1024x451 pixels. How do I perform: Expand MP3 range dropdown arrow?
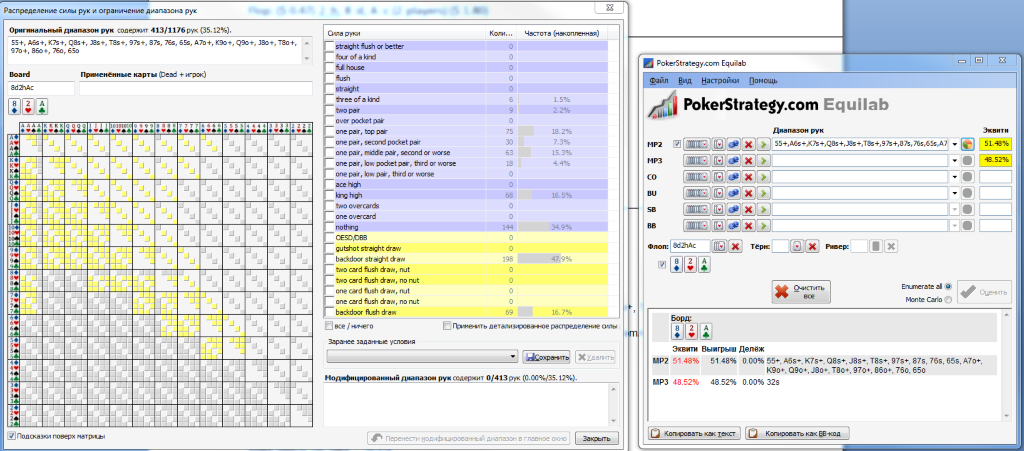coord(955,160)
